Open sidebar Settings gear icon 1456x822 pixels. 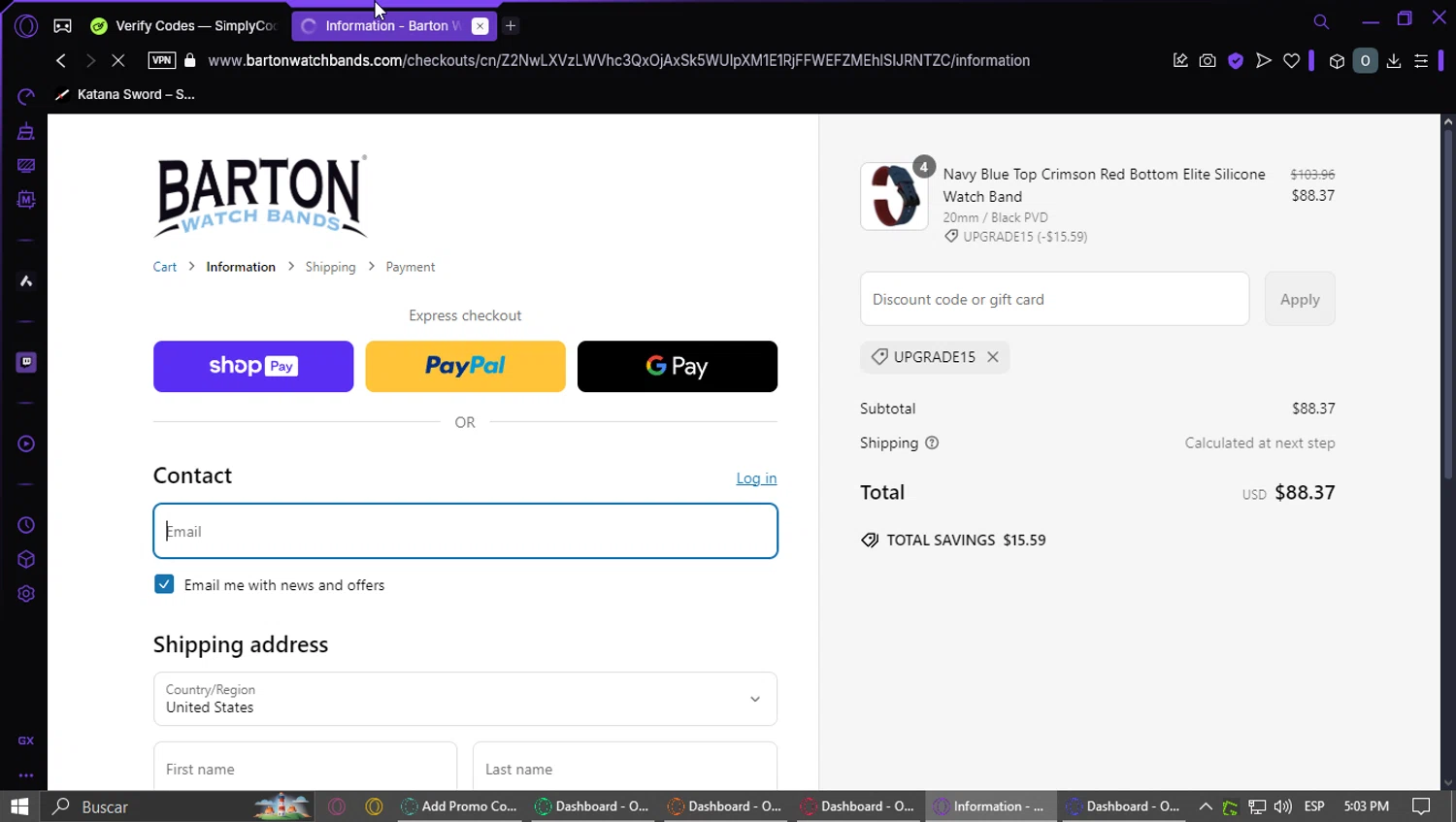26,594
